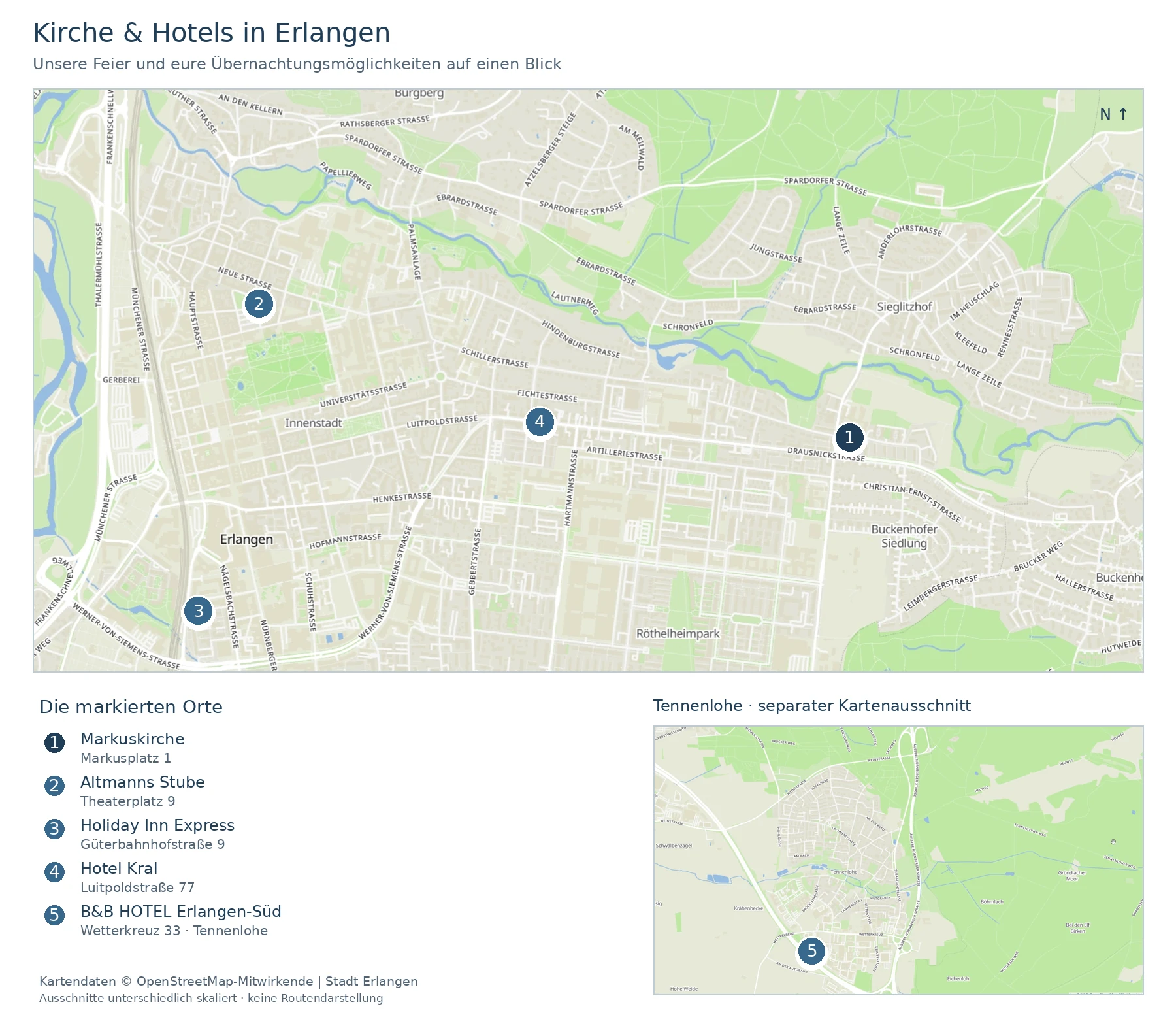Image resolution: width=1176 pixels, height=1013 pixels.
Task: Click the legend badge 1 beside Markuskirche
Action: pyautogui.click(x=54, y=742)
